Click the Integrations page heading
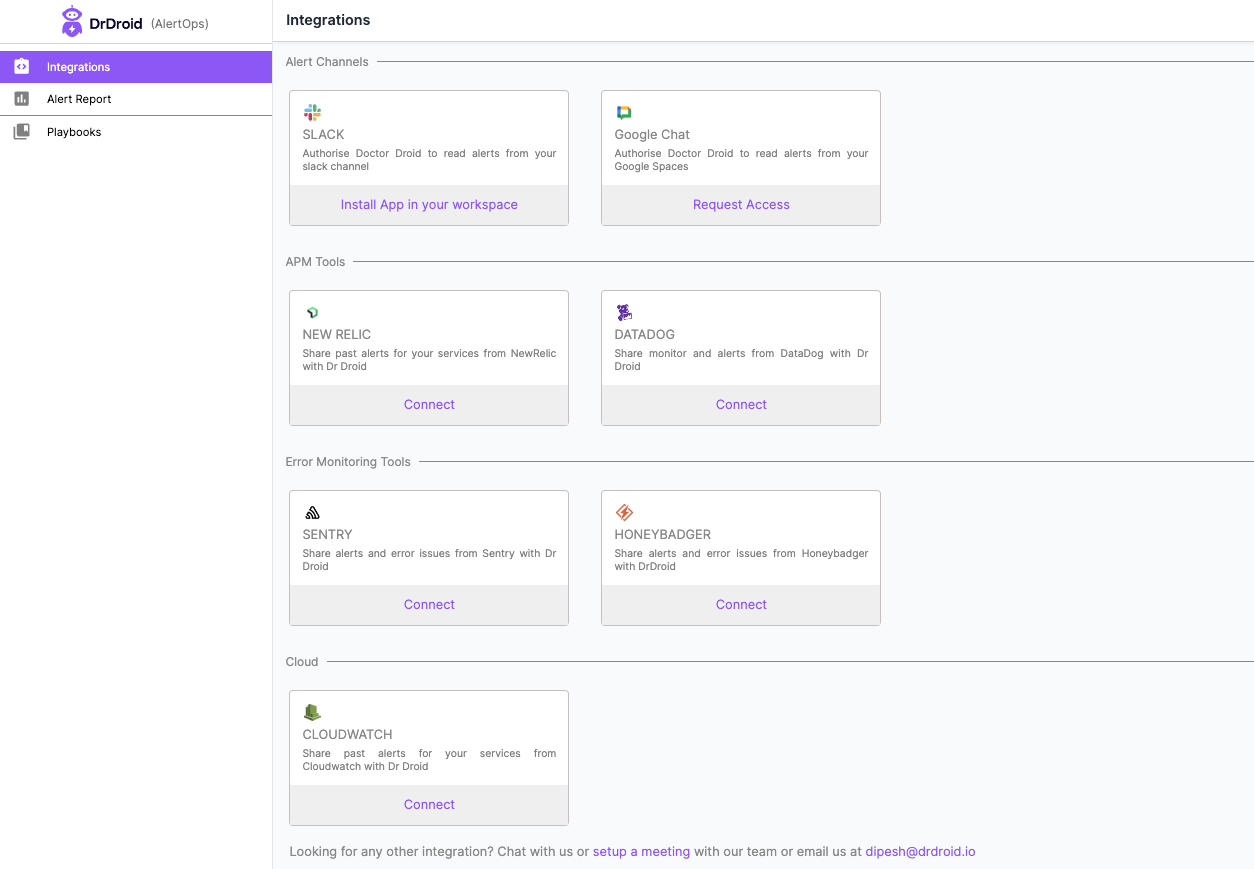Viewport: 1254px width, 869px height. coord(328,20)
